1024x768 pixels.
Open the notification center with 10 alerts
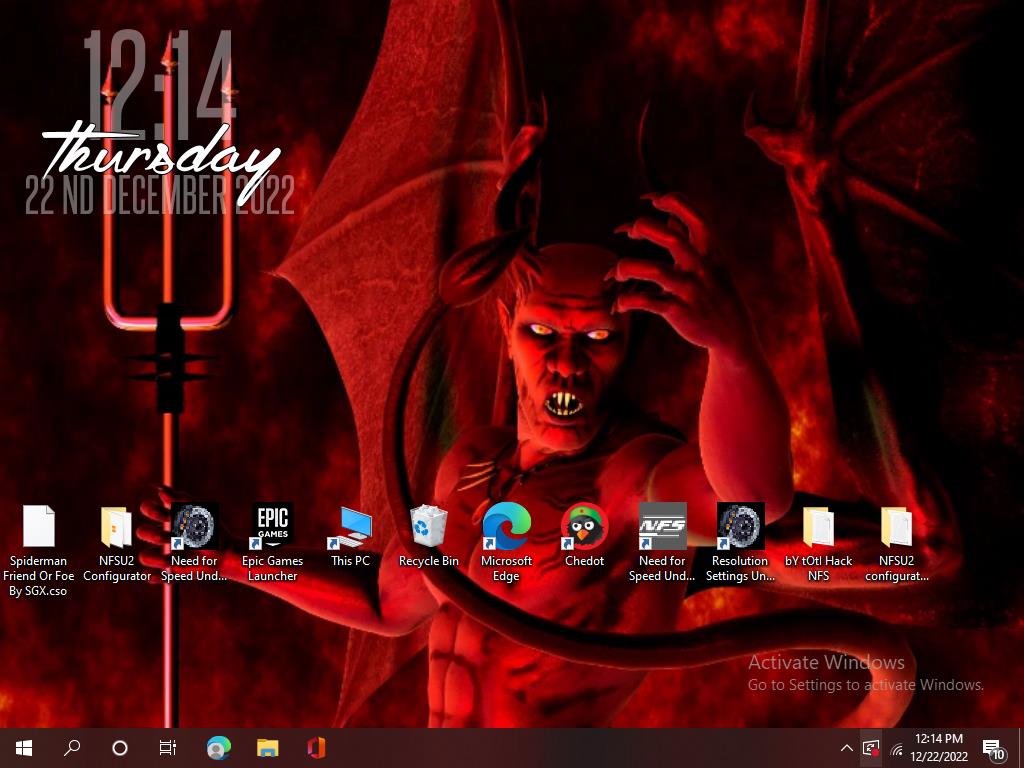994,749
